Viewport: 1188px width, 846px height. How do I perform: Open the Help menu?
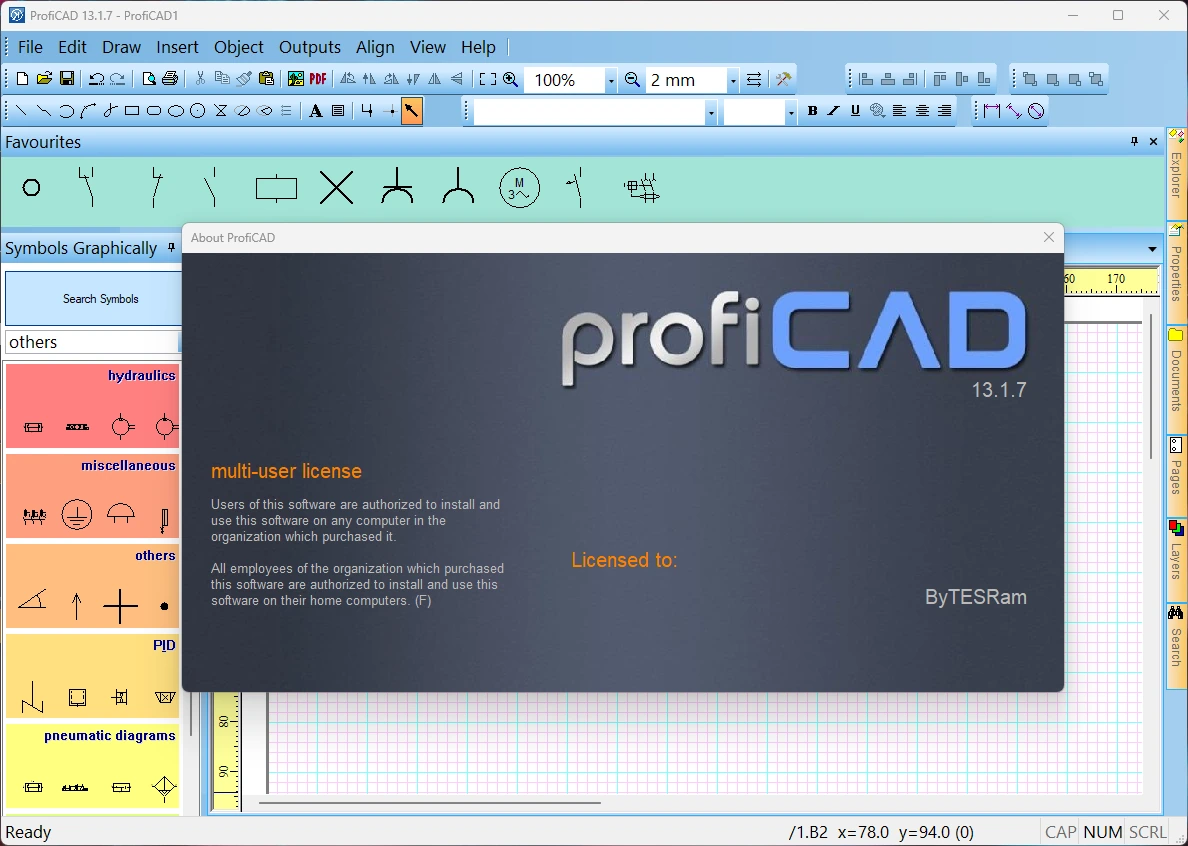point(478,47)
